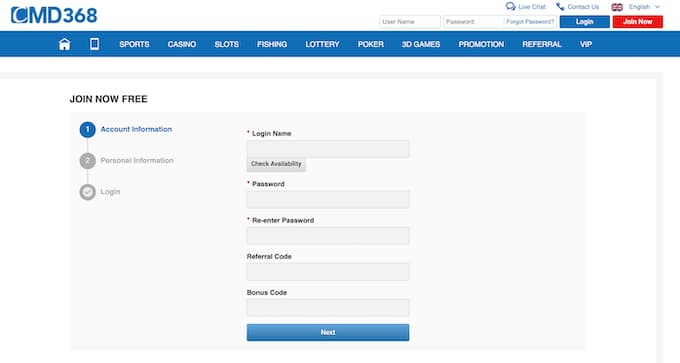Open the POKER menu
The width and height of the screenshot is (680, 363).
371,44
